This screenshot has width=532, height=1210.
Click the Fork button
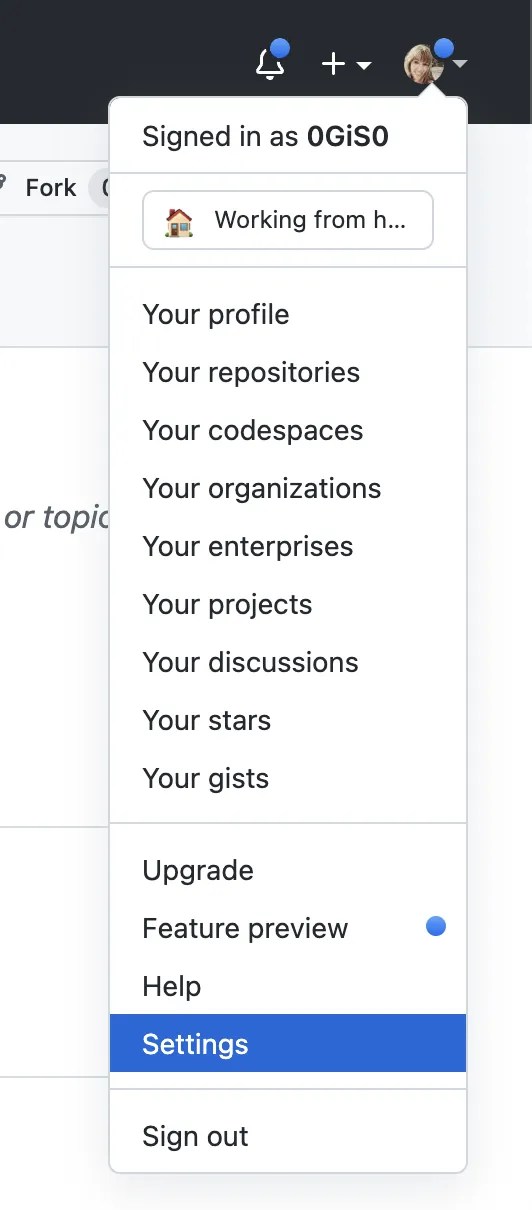pyautogui.click(x=50, y=188)
